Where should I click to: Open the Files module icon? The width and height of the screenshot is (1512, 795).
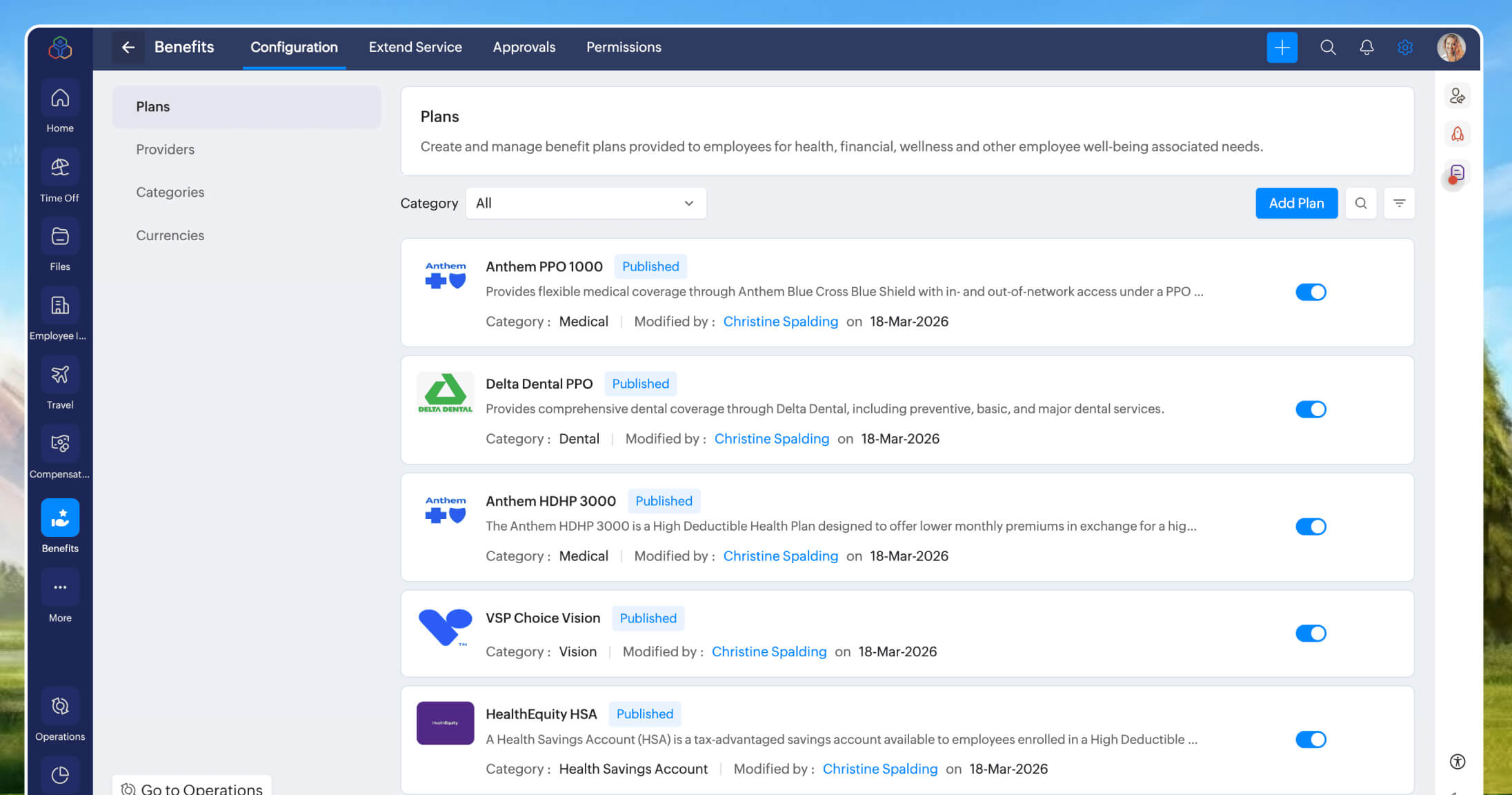(60, 237)
